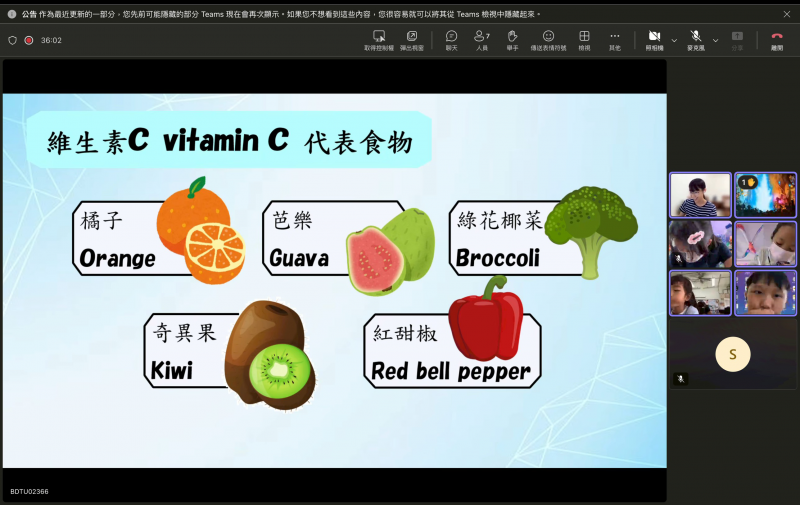The width and height of the screenshot is (800, 505).
Task: Click the orange fruit image on slide
Action: pos(201,231)
